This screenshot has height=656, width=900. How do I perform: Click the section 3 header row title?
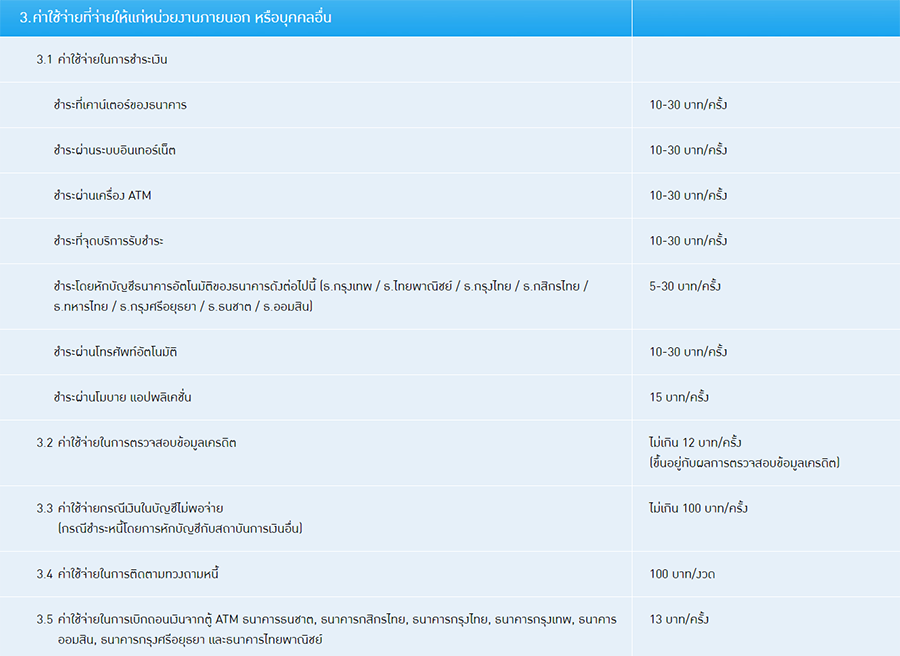pos(175,18)
